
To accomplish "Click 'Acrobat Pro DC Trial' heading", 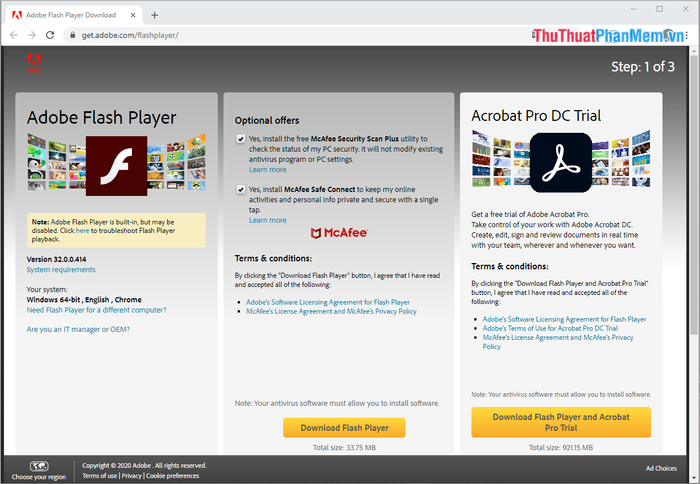I will click(536, 116).
